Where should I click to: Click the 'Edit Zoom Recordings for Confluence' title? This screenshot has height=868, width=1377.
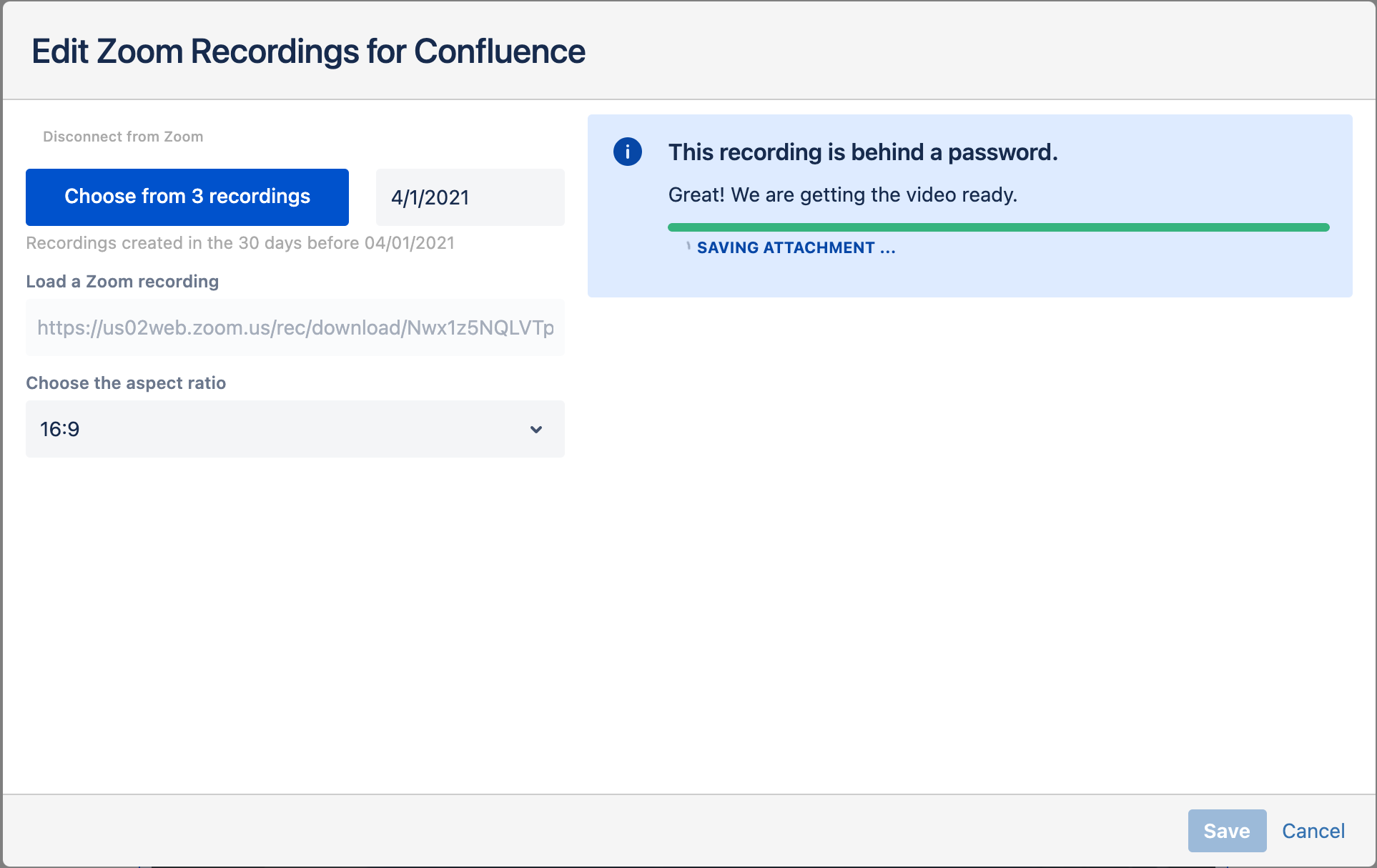pos(308,51)
